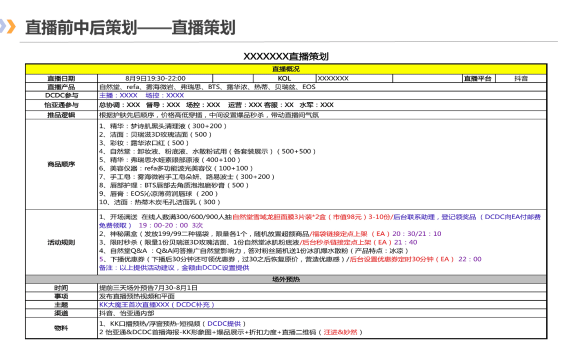Click the XXXXXXX直播策划 table heading

[x=286, y=56]
